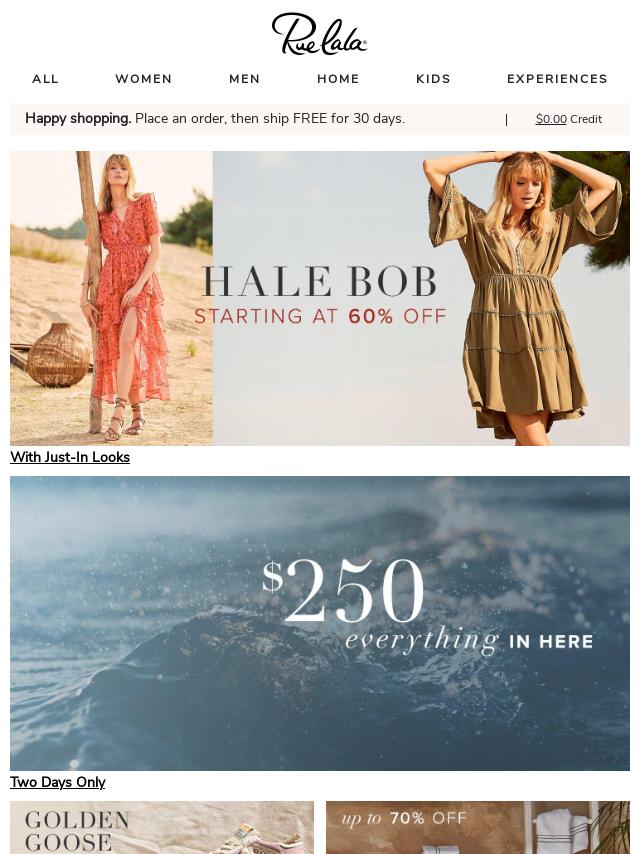Go to the MEN category
640x854 pixels.
pos(245,79)
